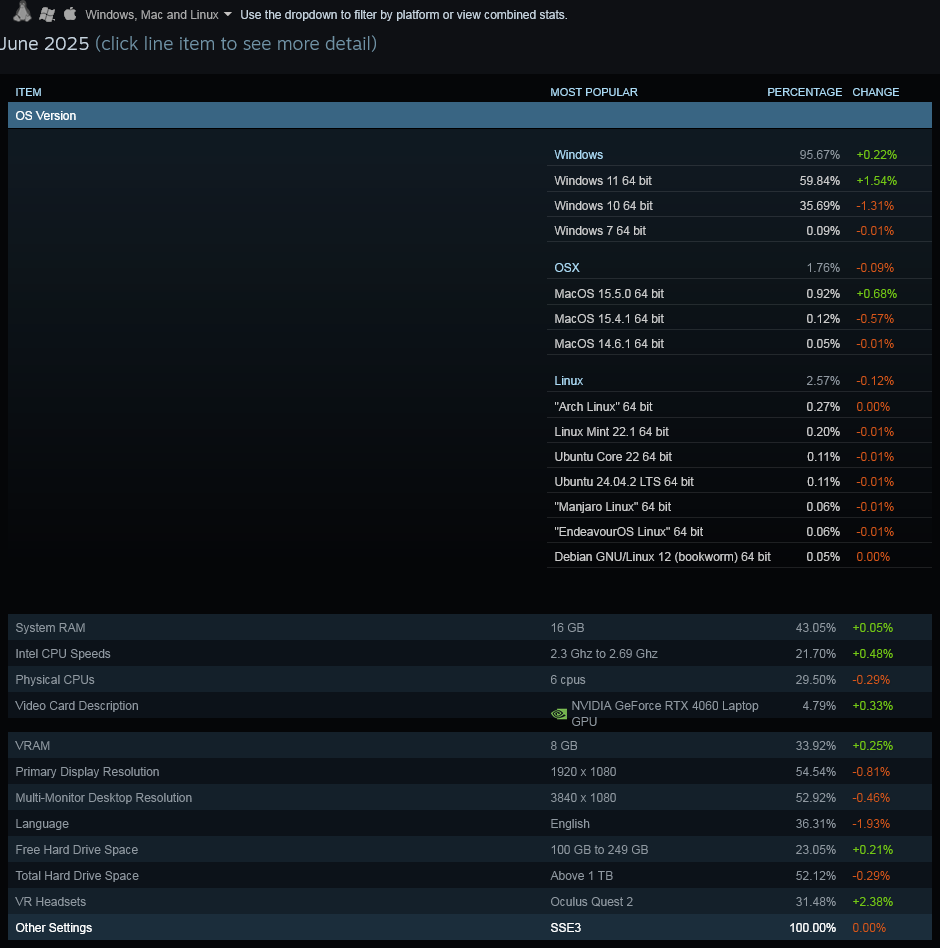Click the 16 GB System RAM value

point(567,628)
